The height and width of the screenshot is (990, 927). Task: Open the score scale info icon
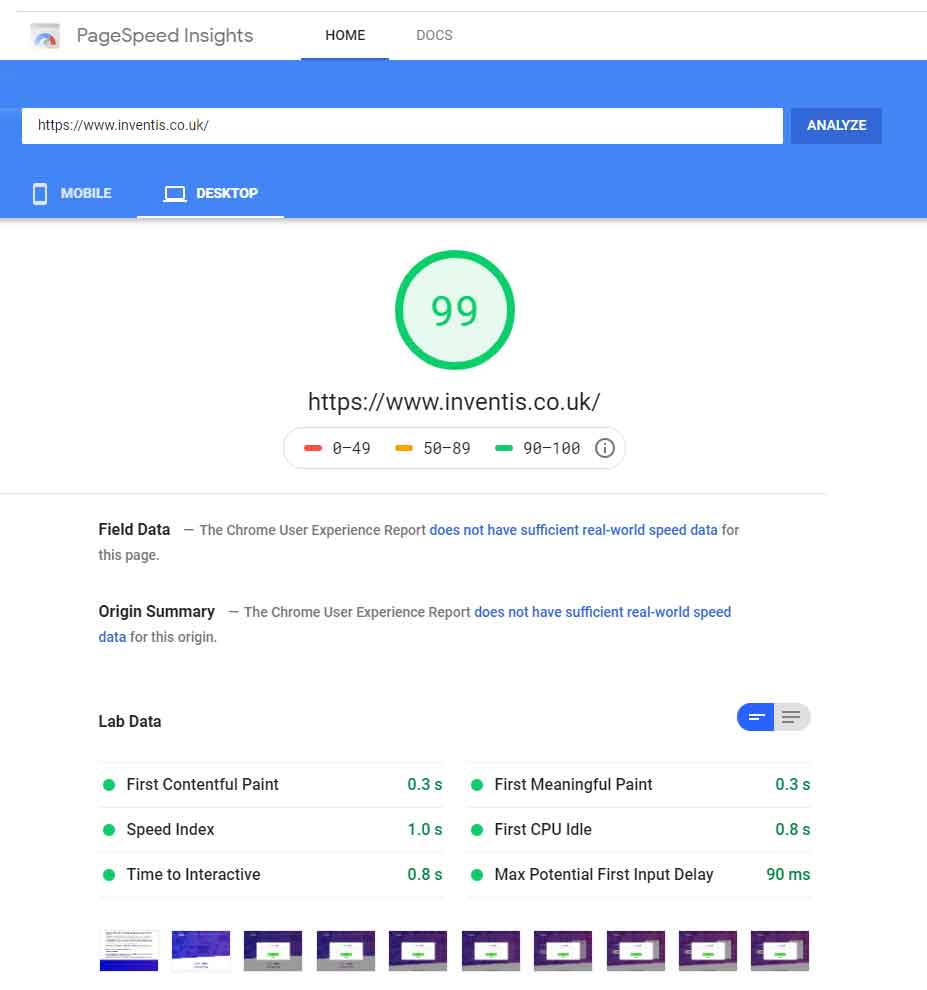point(604,448)
